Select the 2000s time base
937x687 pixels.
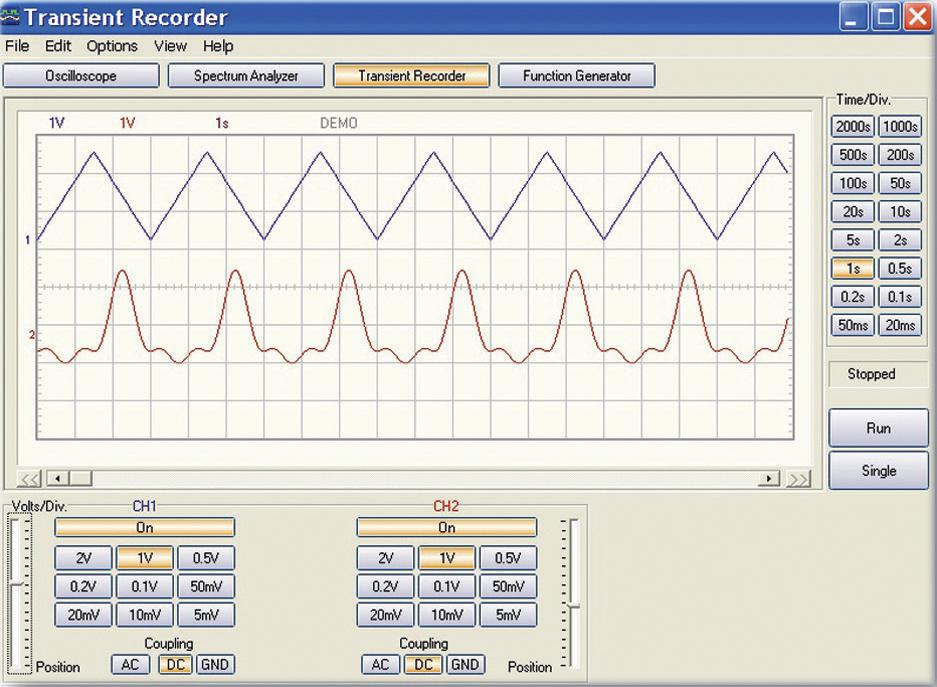[x=855, y=126]
